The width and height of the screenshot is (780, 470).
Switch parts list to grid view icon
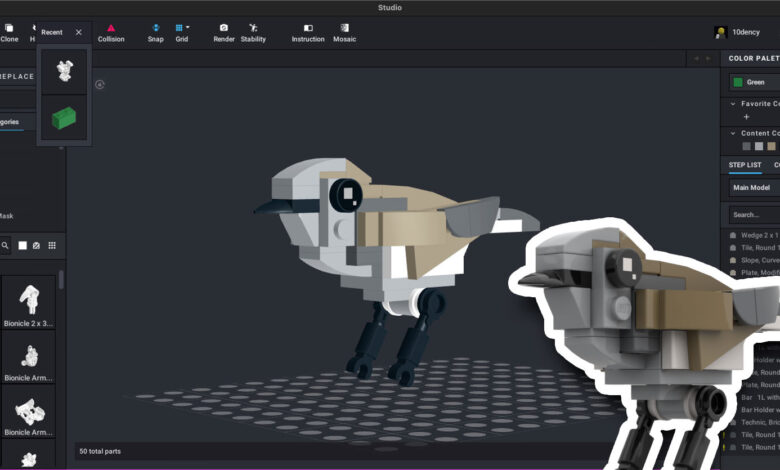point(52,245)
